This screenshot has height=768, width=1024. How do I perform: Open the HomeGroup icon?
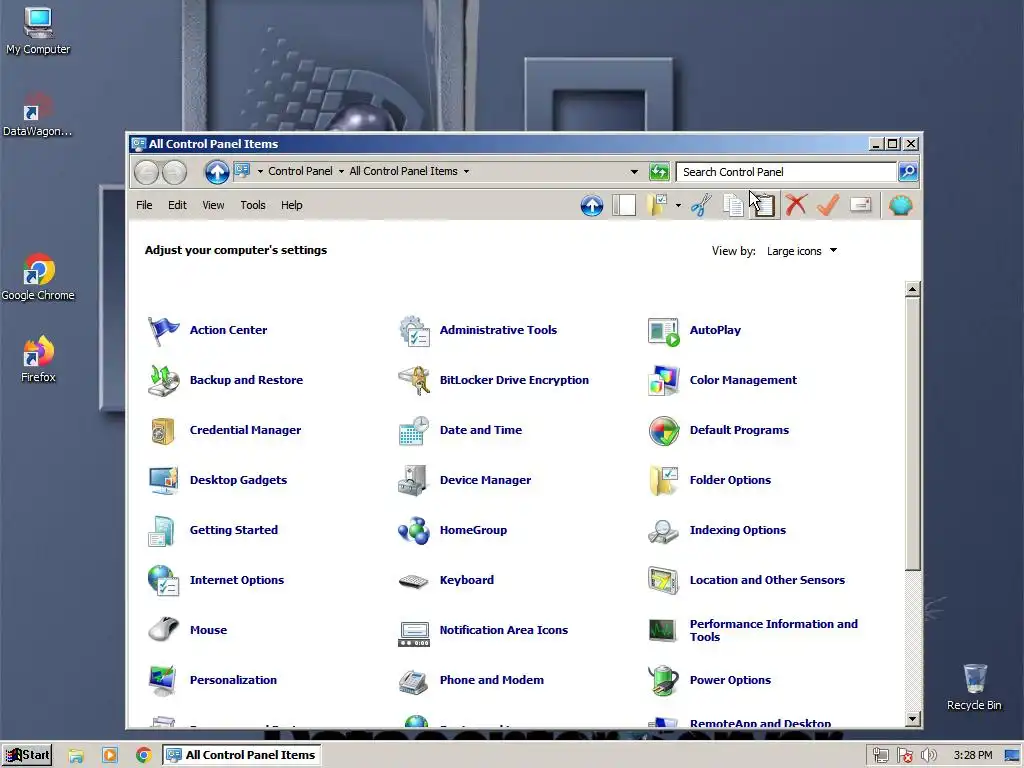click(x=413, y=530)
